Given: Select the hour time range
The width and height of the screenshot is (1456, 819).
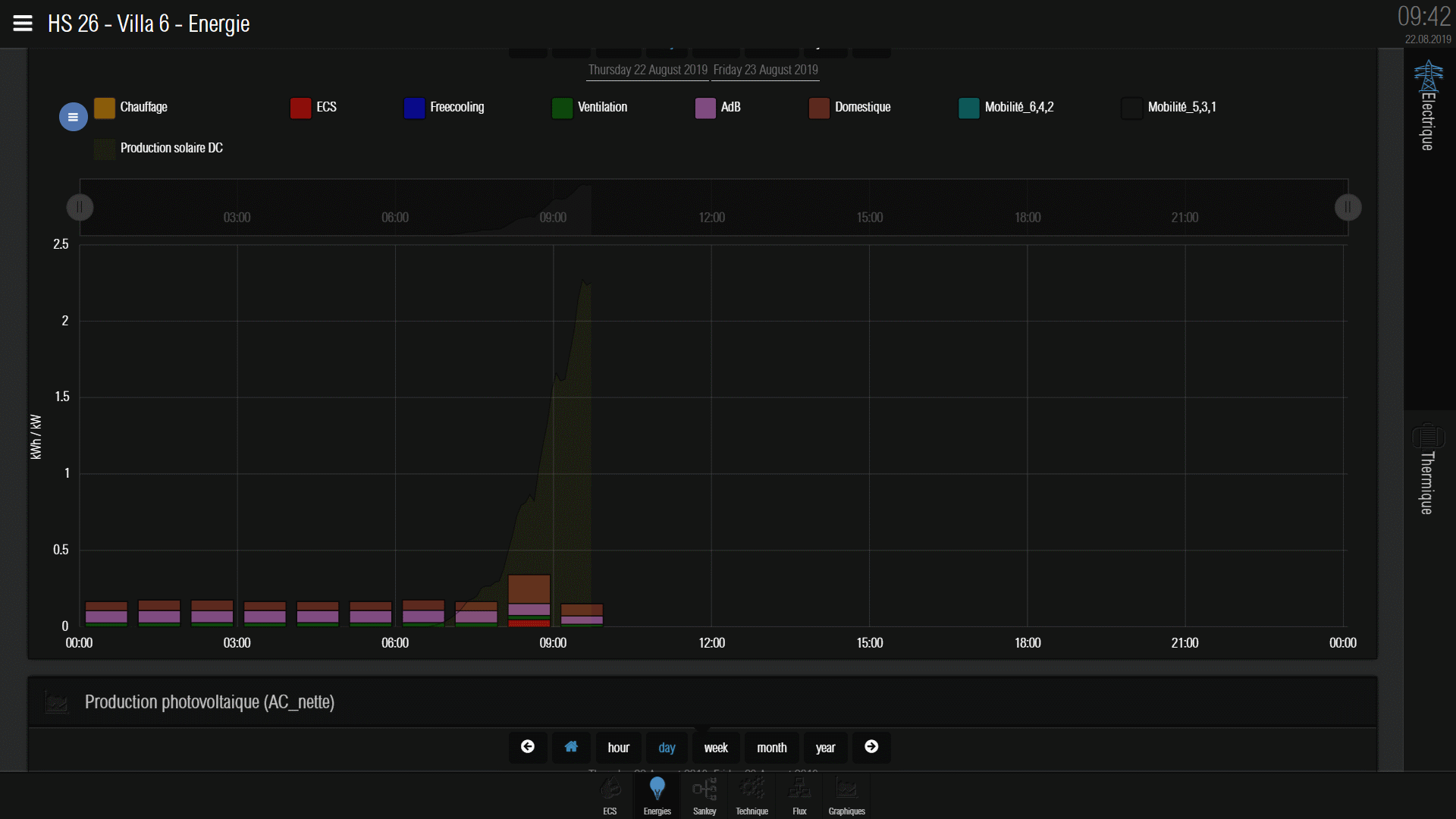Looking at the screenshot, I should [619, 748].
